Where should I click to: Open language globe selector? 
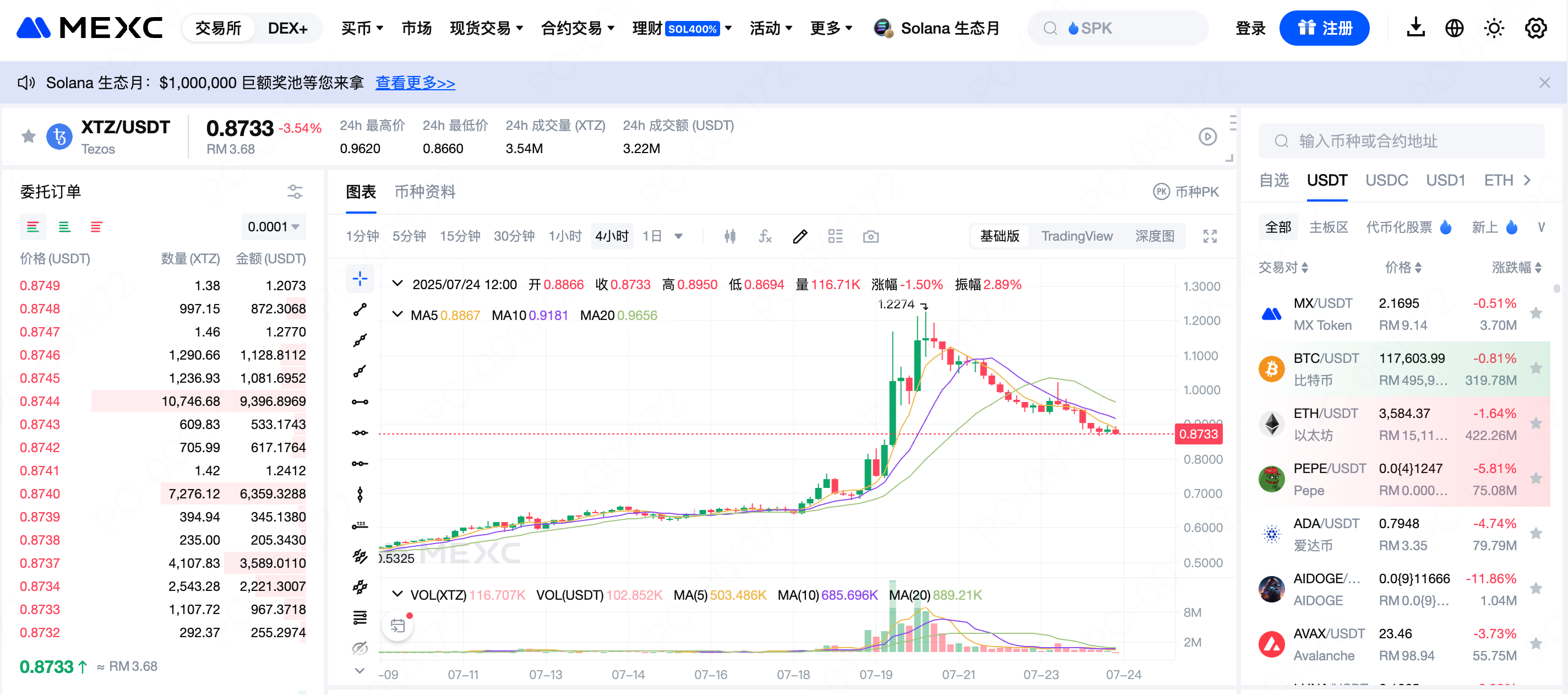click(x=1454, y=28)
